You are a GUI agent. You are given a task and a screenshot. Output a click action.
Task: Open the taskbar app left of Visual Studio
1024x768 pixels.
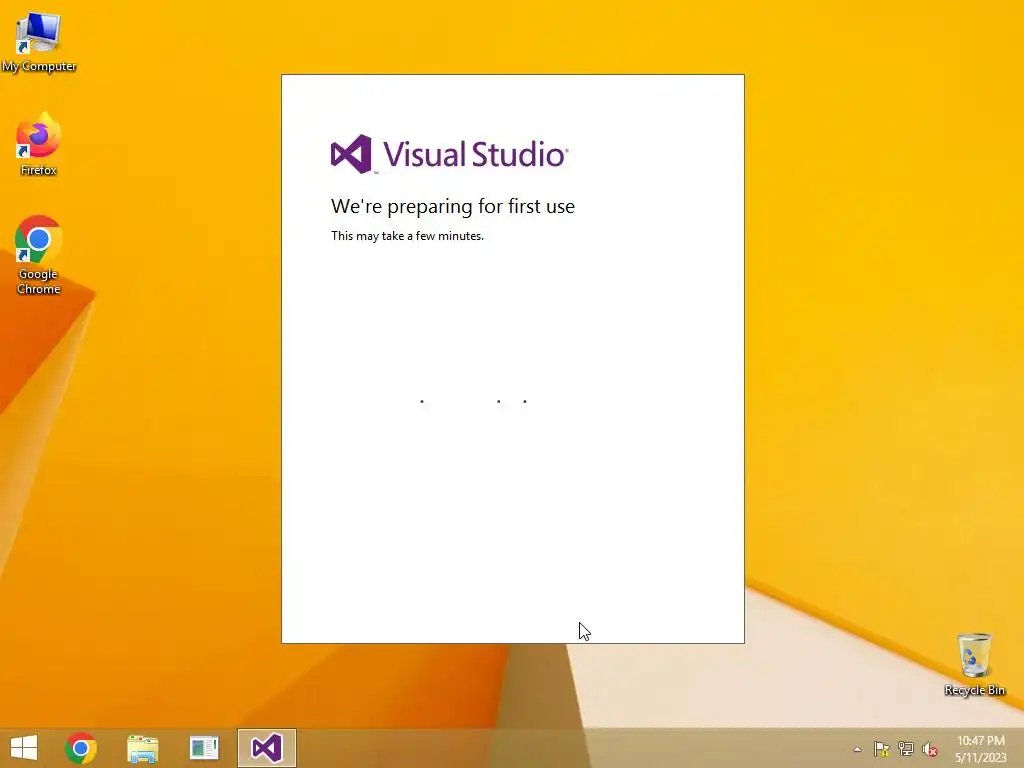(x=204, y=748)
